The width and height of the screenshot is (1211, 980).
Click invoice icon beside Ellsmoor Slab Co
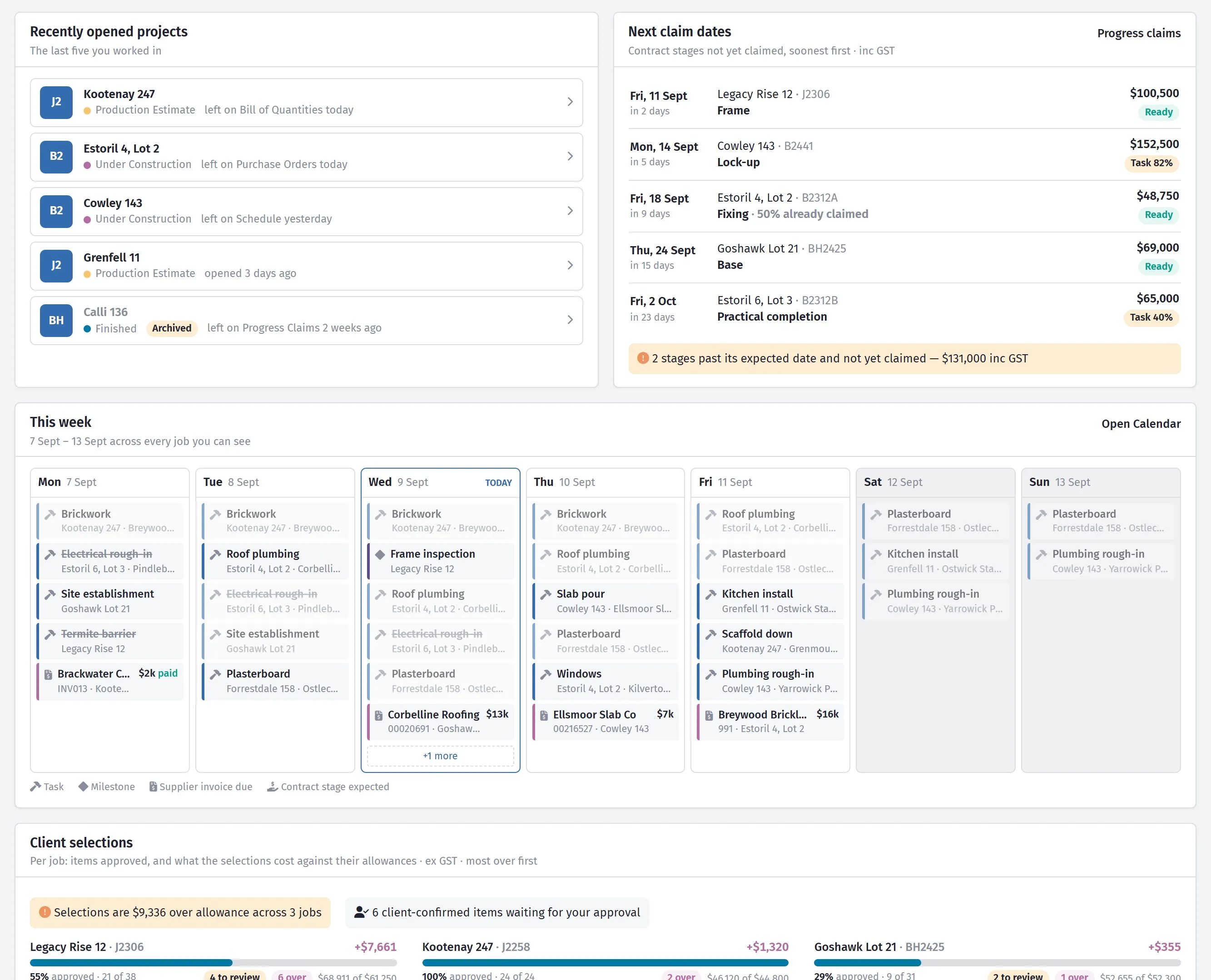click(x=544, y=715)
